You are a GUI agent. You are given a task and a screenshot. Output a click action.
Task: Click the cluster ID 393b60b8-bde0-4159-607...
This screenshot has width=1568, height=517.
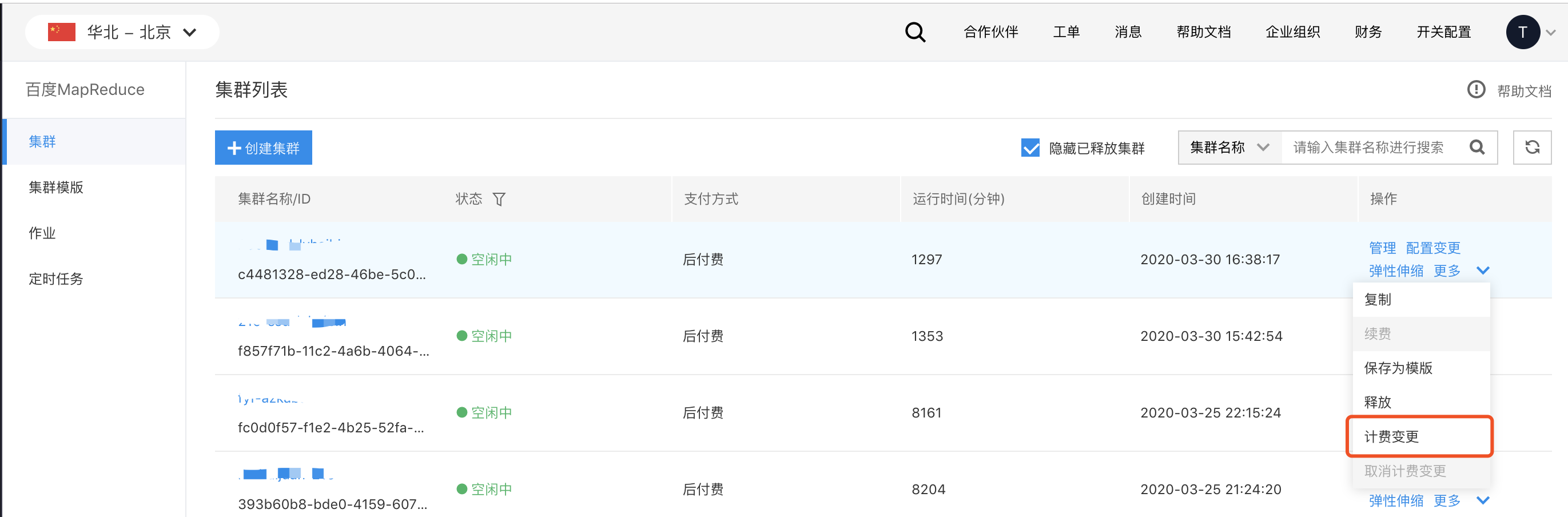point(332,505)
